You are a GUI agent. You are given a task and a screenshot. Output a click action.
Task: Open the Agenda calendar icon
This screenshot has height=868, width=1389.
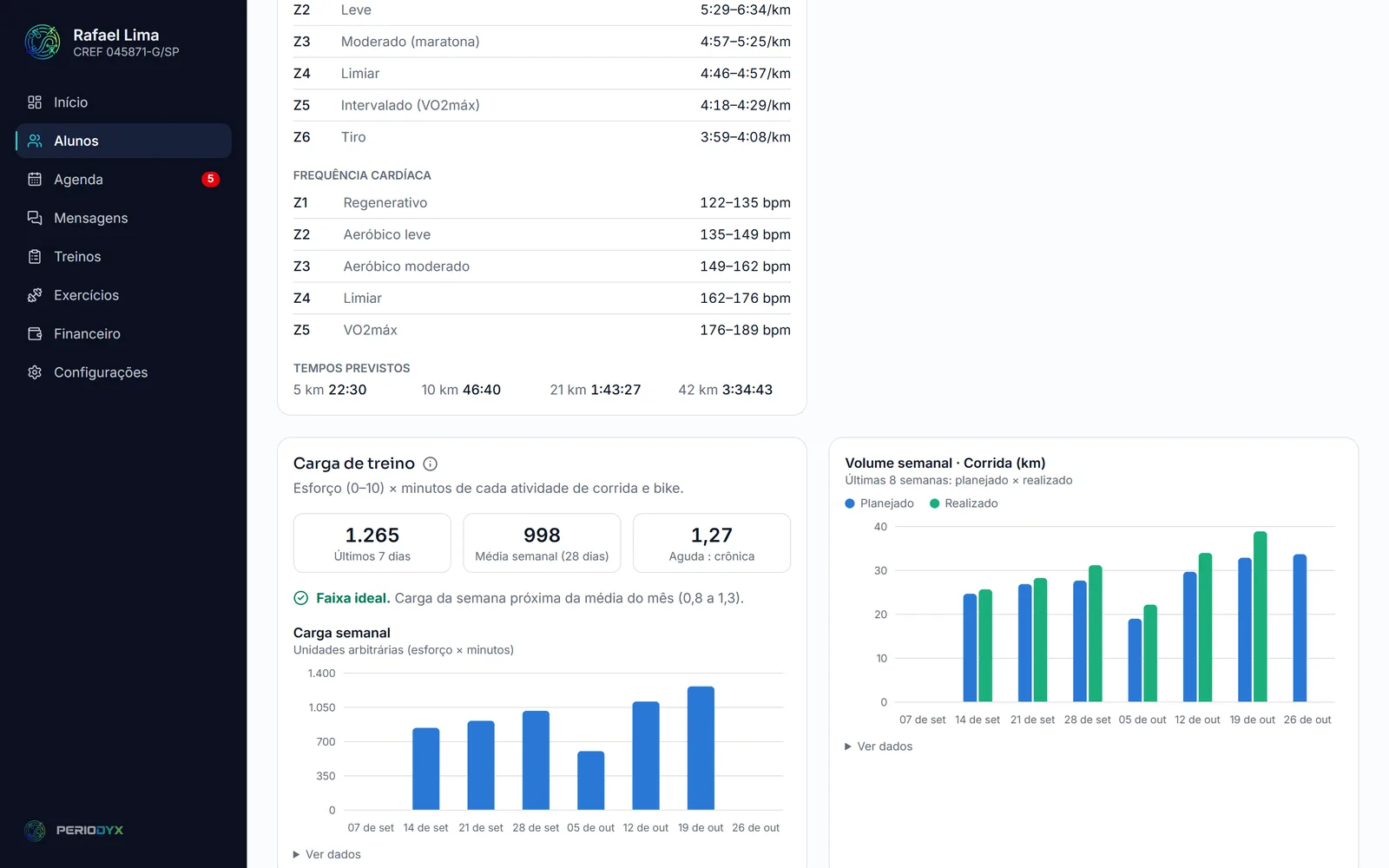(35, 180)
